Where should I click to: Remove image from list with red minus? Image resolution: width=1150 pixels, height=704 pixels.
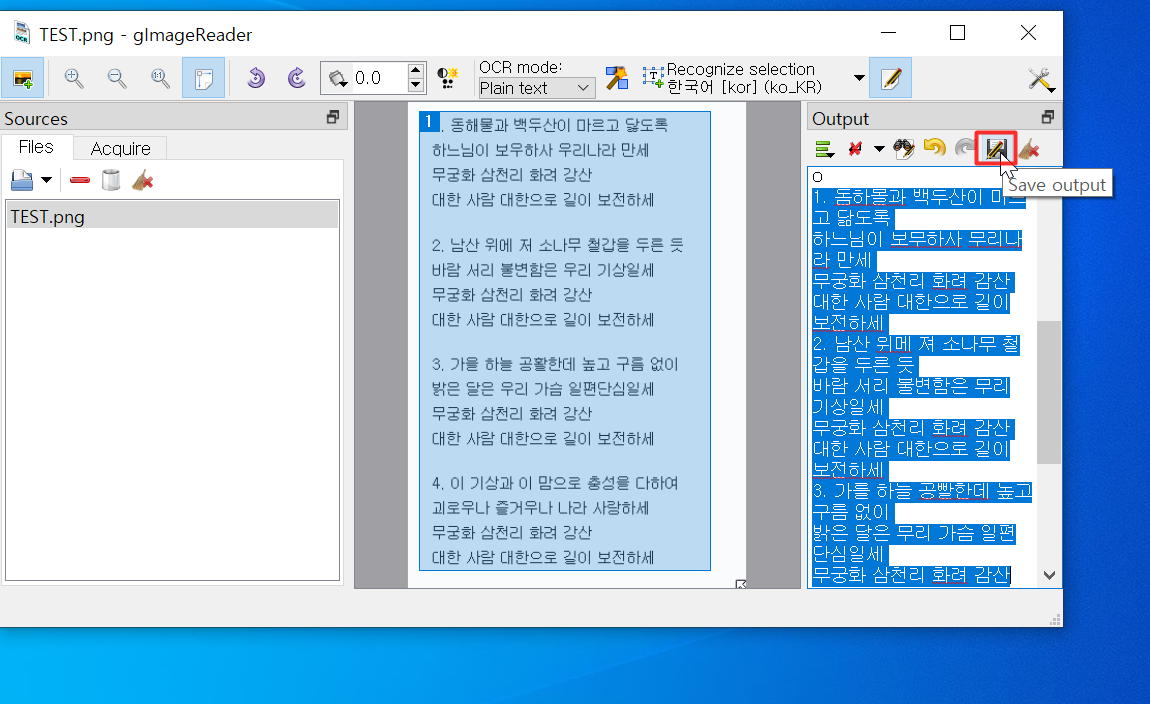[x=79, y=180]
